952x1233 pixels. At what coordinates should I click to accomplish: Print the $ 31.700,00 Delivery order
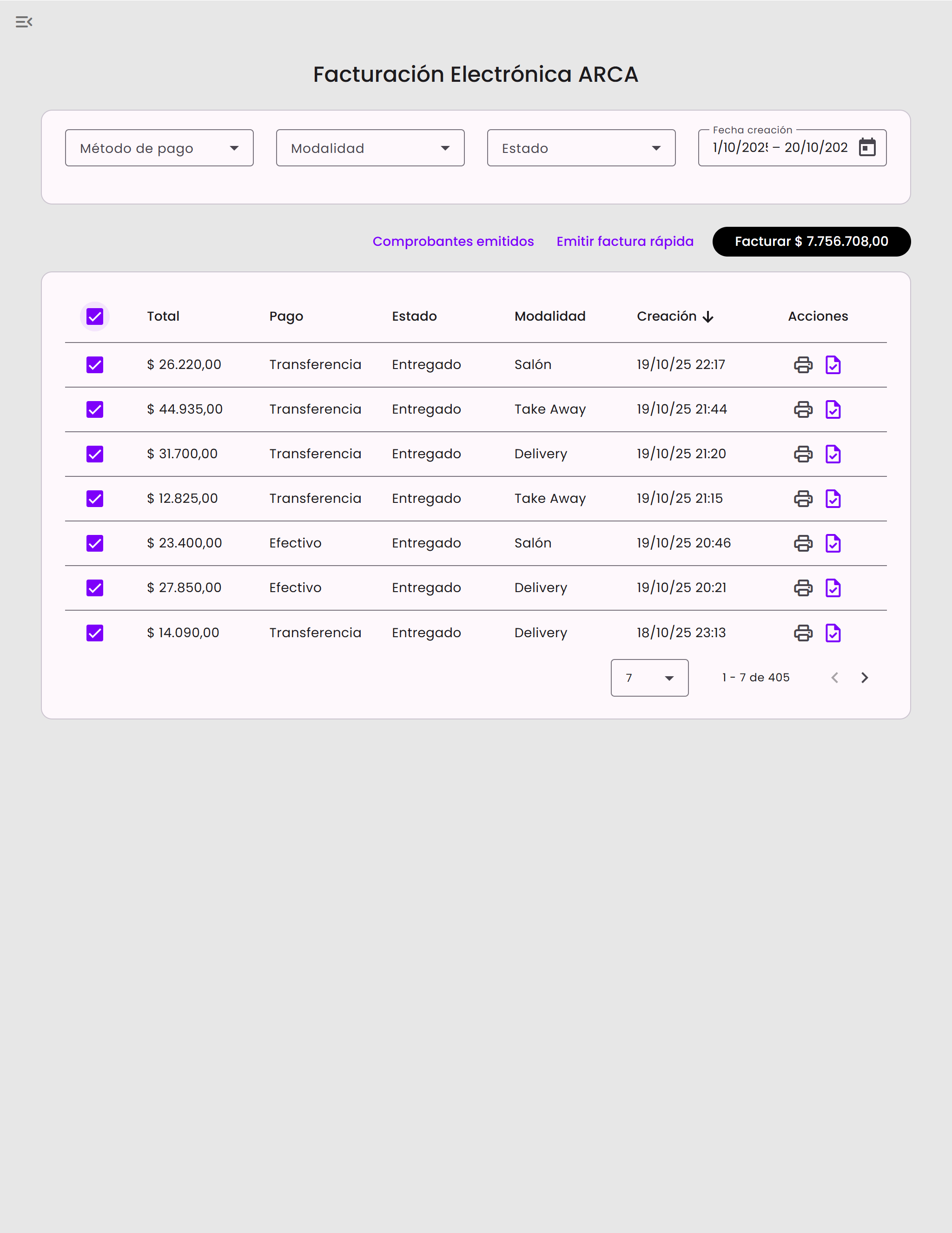(803, 454)
